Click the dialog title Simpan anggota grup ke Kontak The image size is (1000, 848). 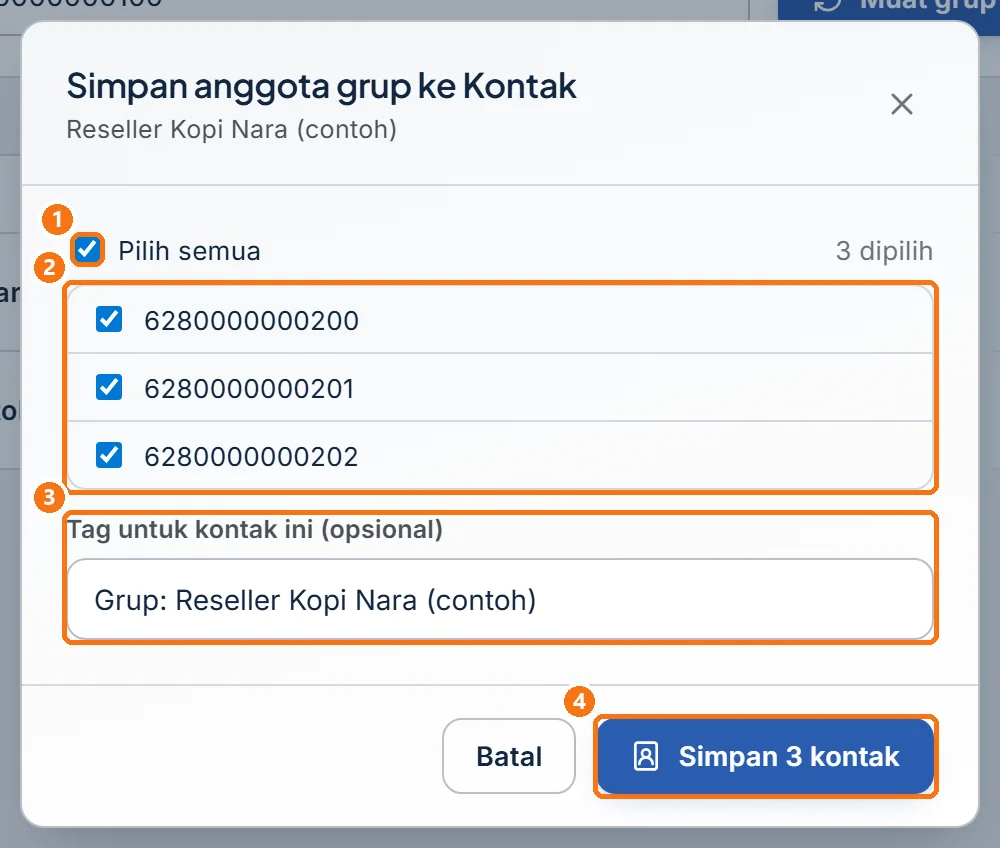coord(321,87)
